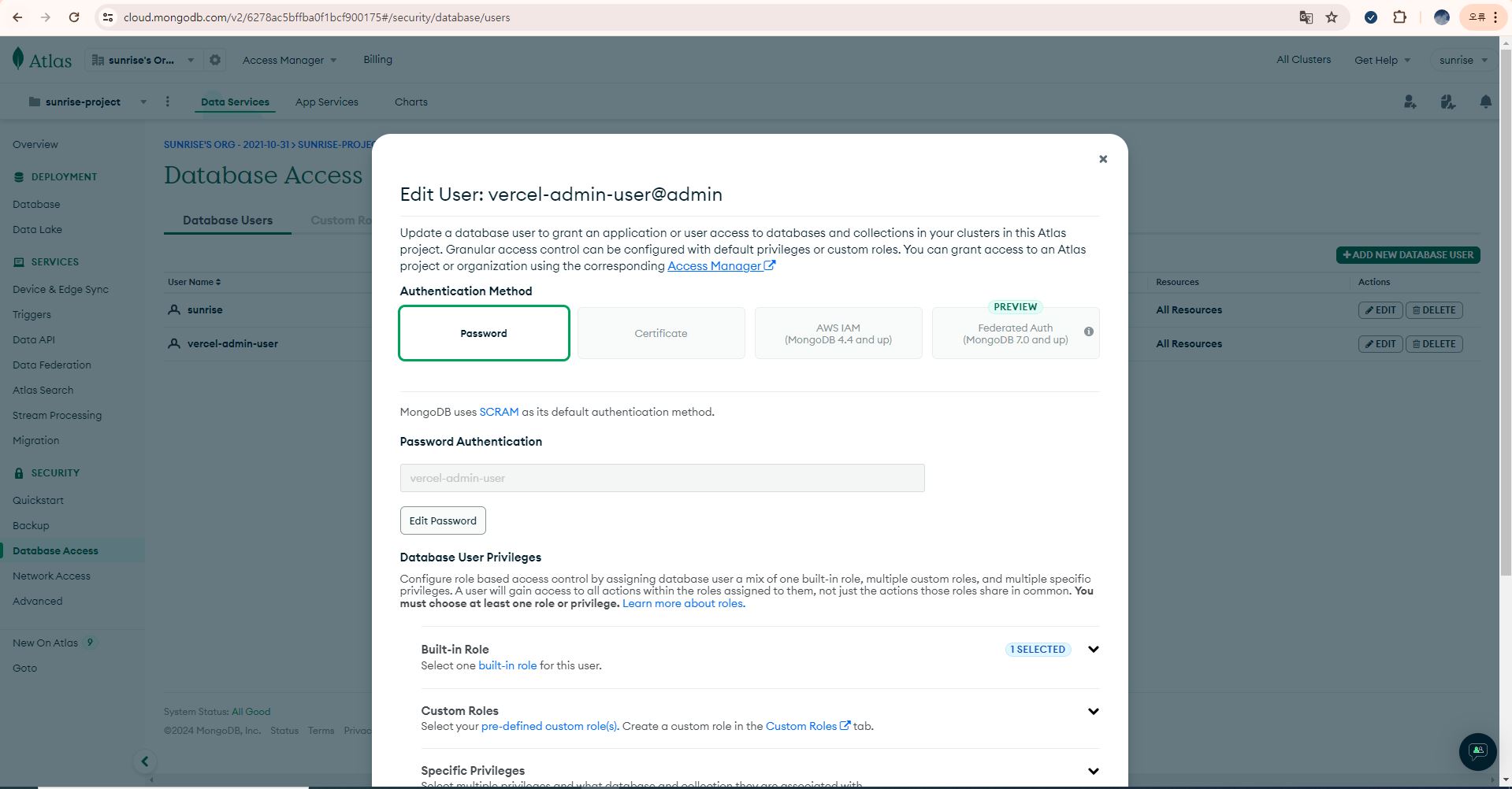Edit the sunrise database user
Screen dimensions: 1512x789
tap(1380, 310)
